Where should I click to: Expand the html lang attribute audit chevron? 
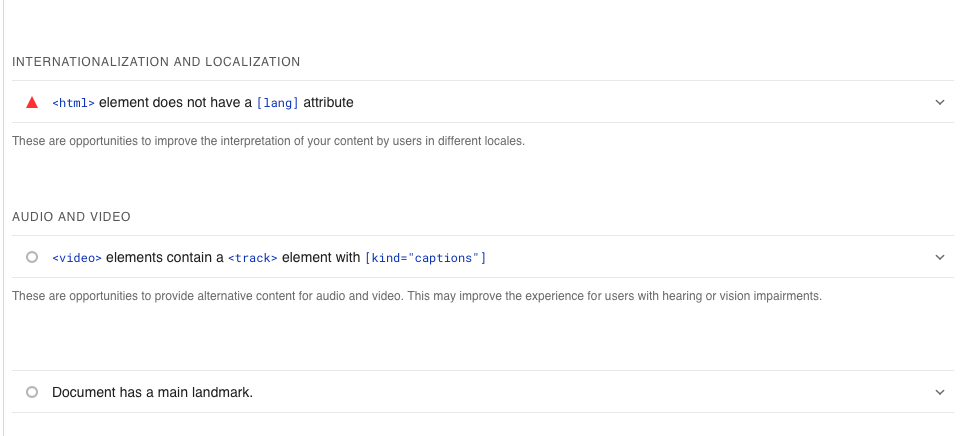pyautogui.click(x=939, y=102)
